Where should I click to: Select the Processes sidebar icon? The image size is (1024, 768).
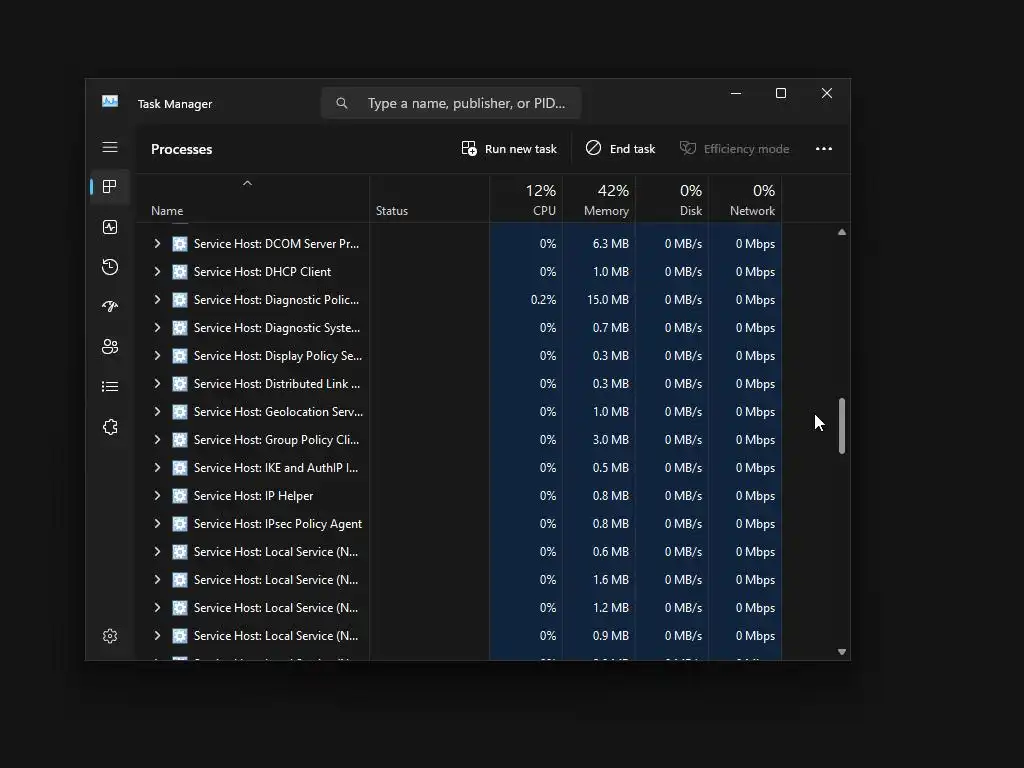click(x=110, y=187)
